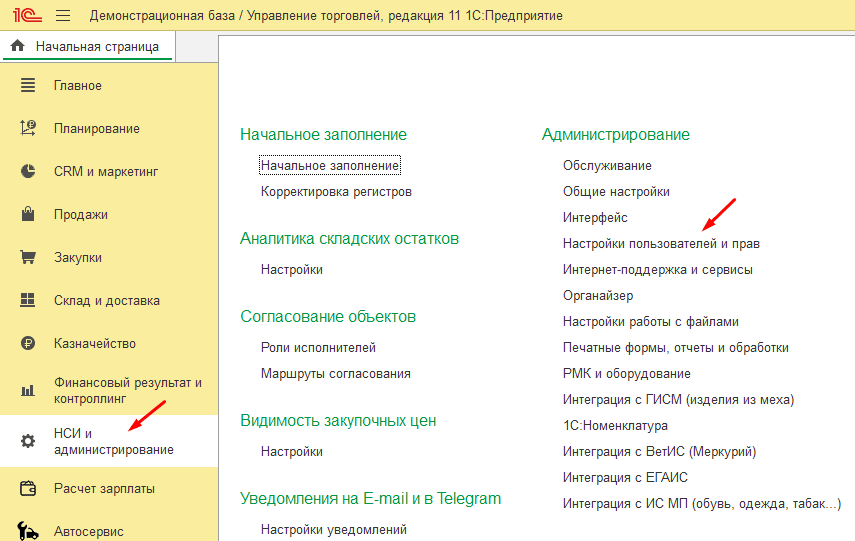Open Настройки работы с файлами

(651, 322)
